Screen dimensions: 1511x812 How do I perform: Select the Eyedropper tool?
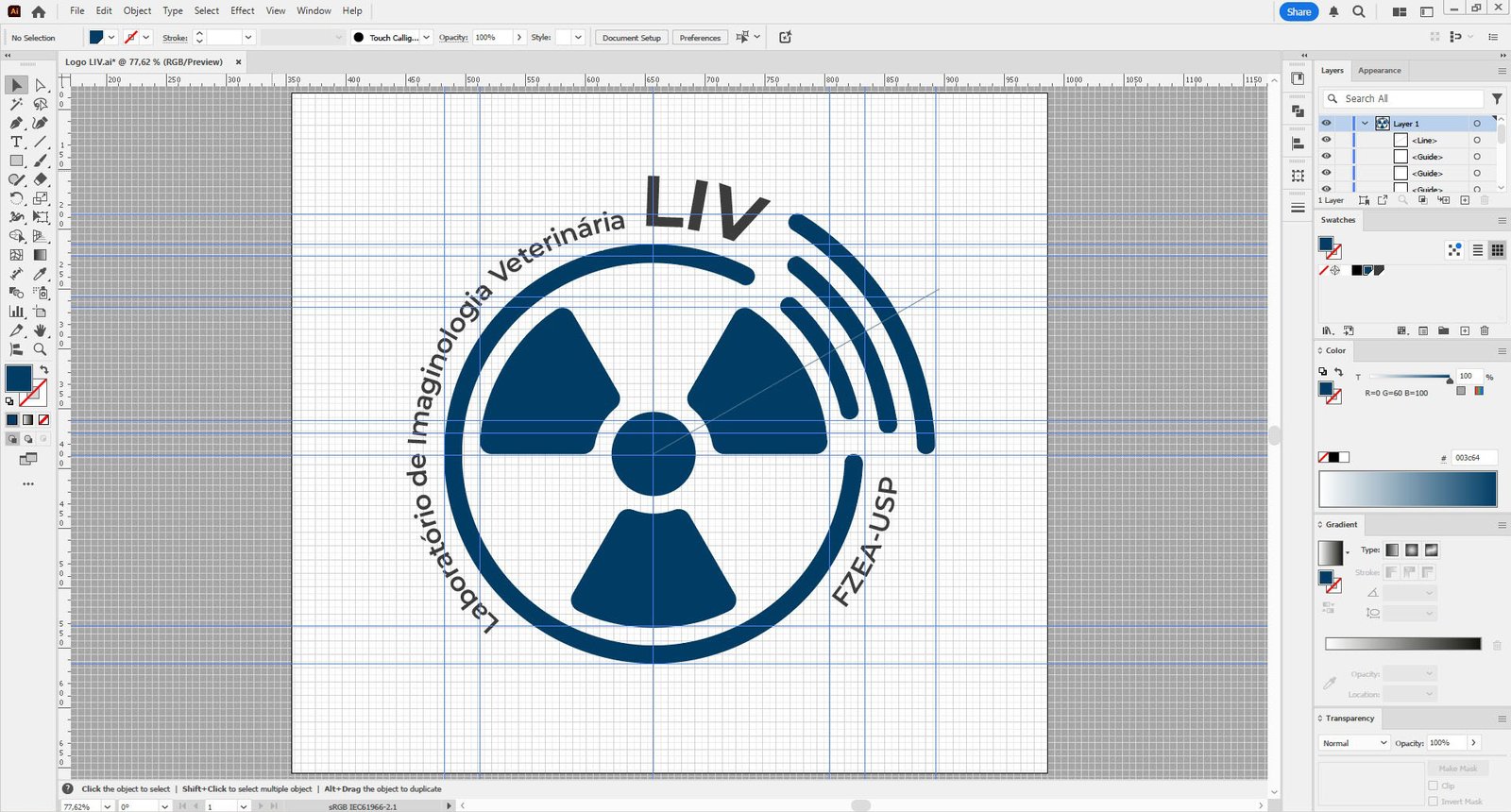point(40,274)
